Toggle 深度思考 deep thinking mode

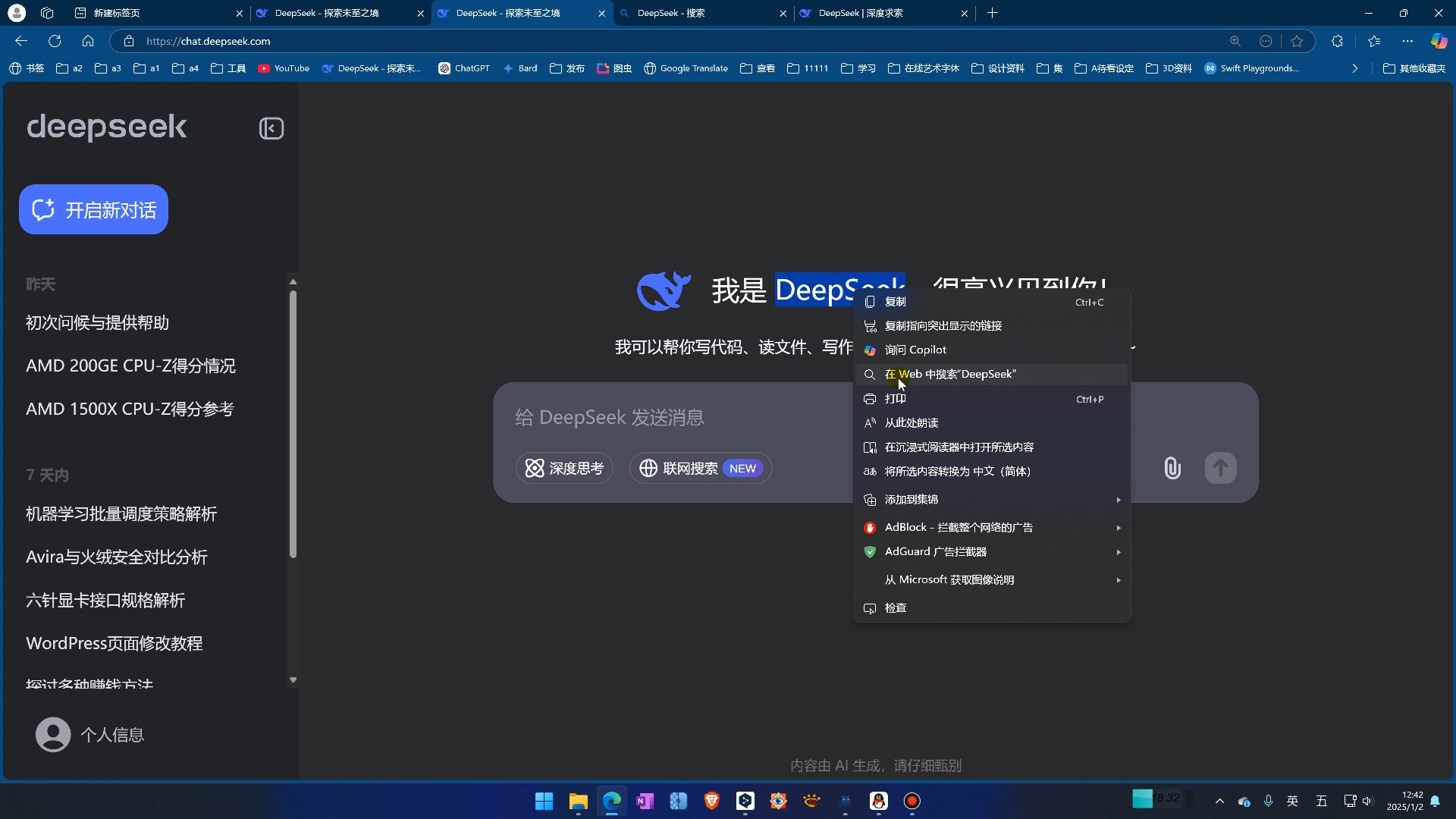pos(564,469)
